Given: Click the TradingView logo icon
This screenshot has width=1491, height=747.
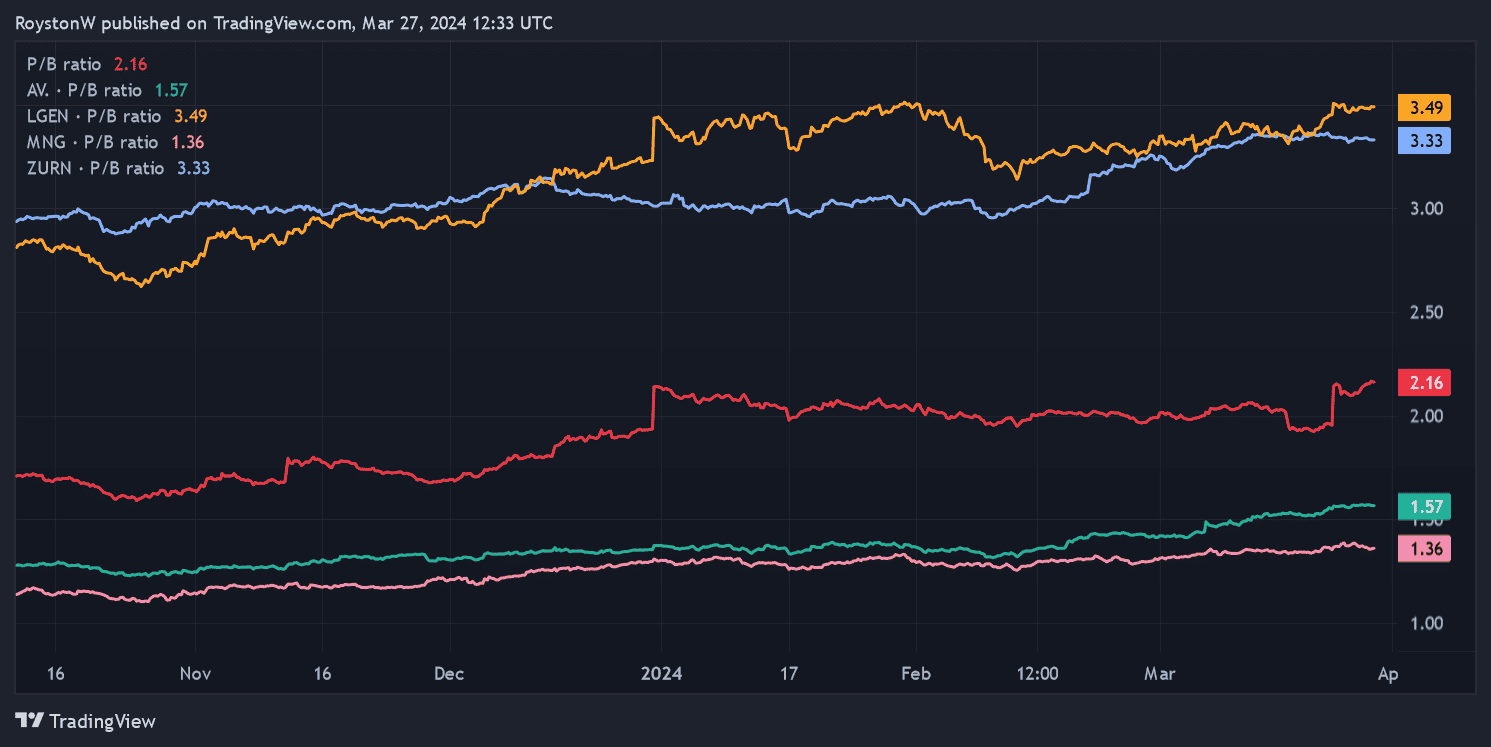Looking at the screenshot, I should [29, 720].
